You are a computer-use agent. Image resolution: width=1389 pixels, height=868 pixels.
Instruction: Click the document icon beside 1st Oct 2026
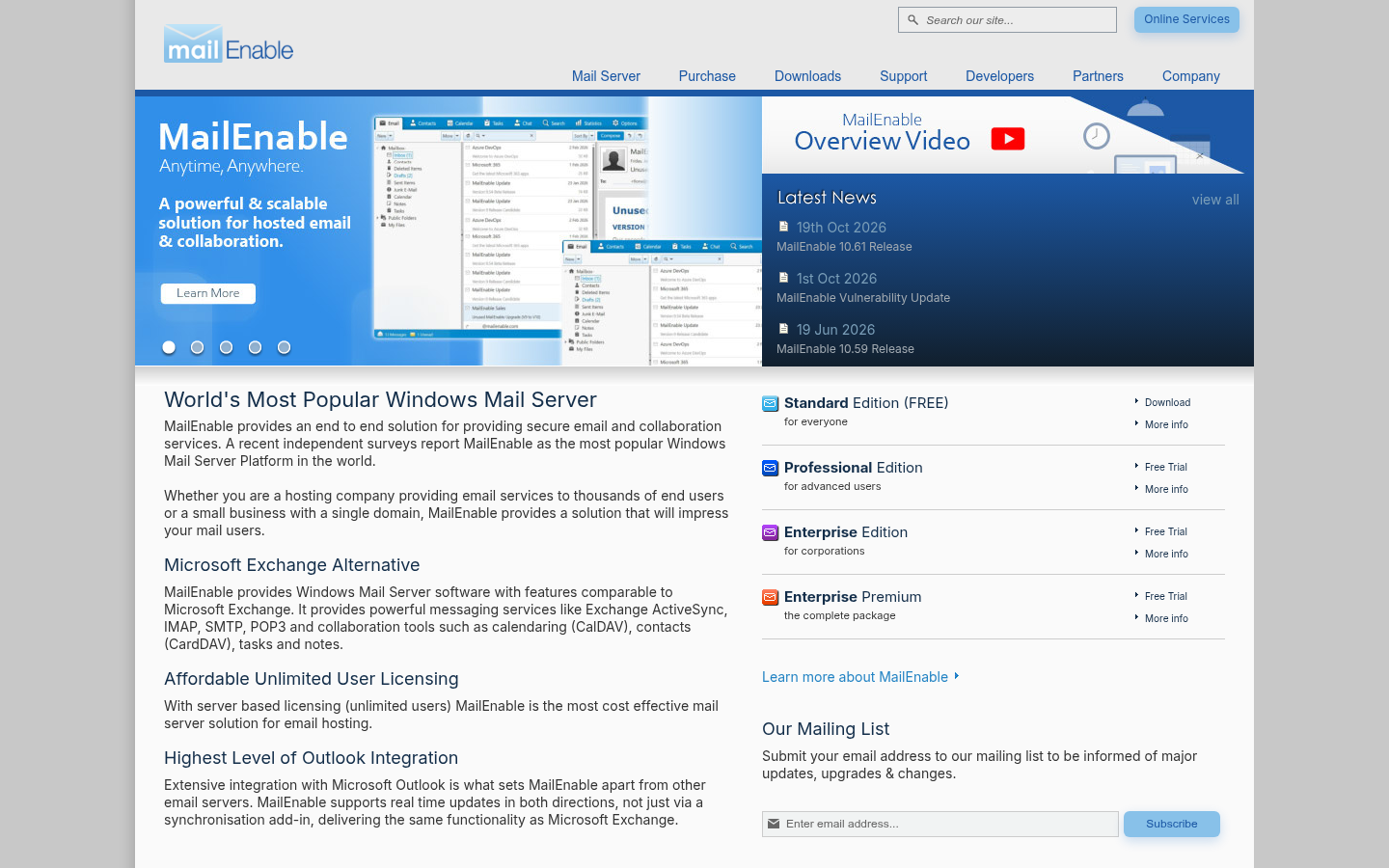pyautogui.click(x=783, y=278)
